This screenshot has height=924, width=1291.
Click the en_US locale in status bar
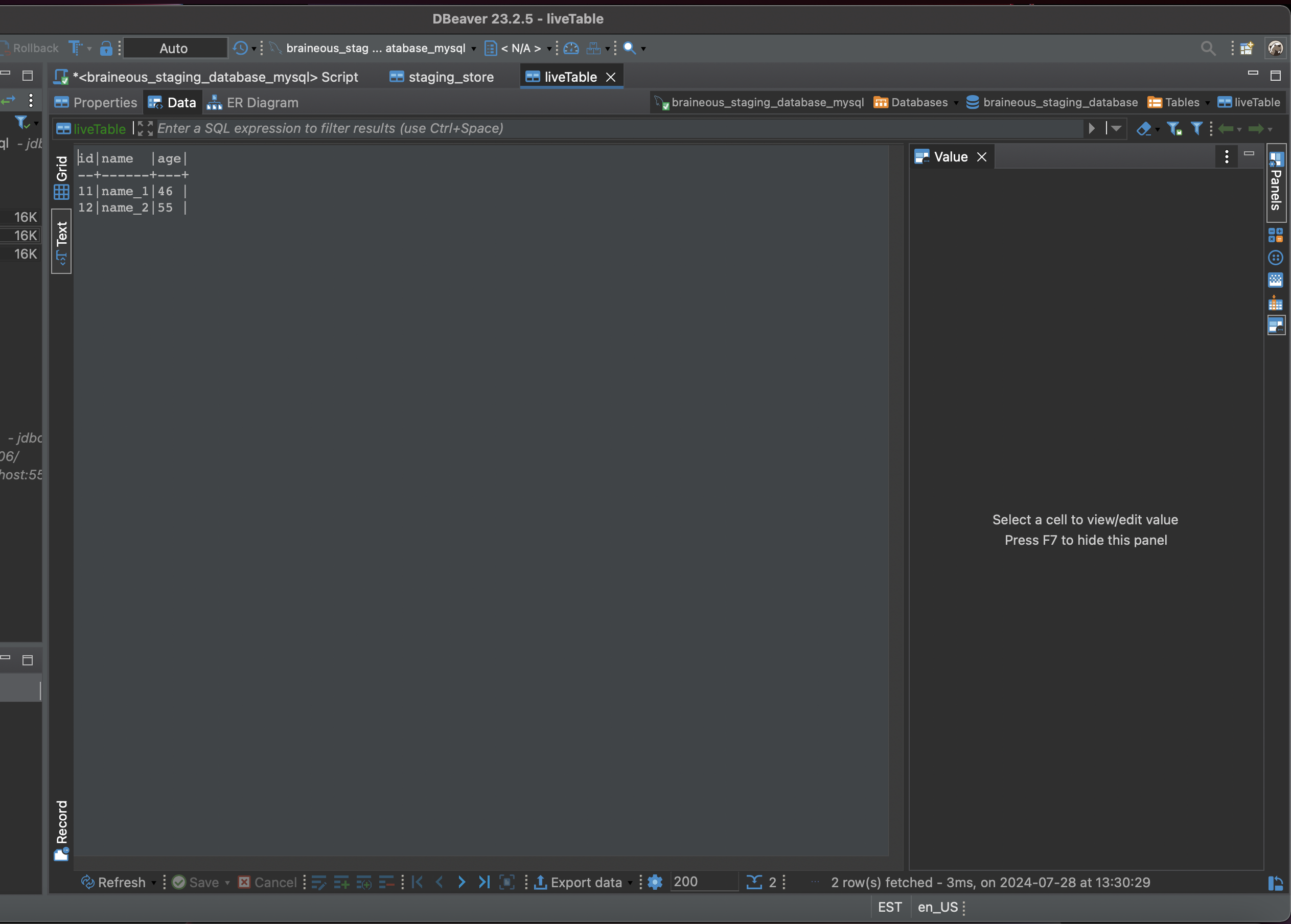click(x=938, y=907)
